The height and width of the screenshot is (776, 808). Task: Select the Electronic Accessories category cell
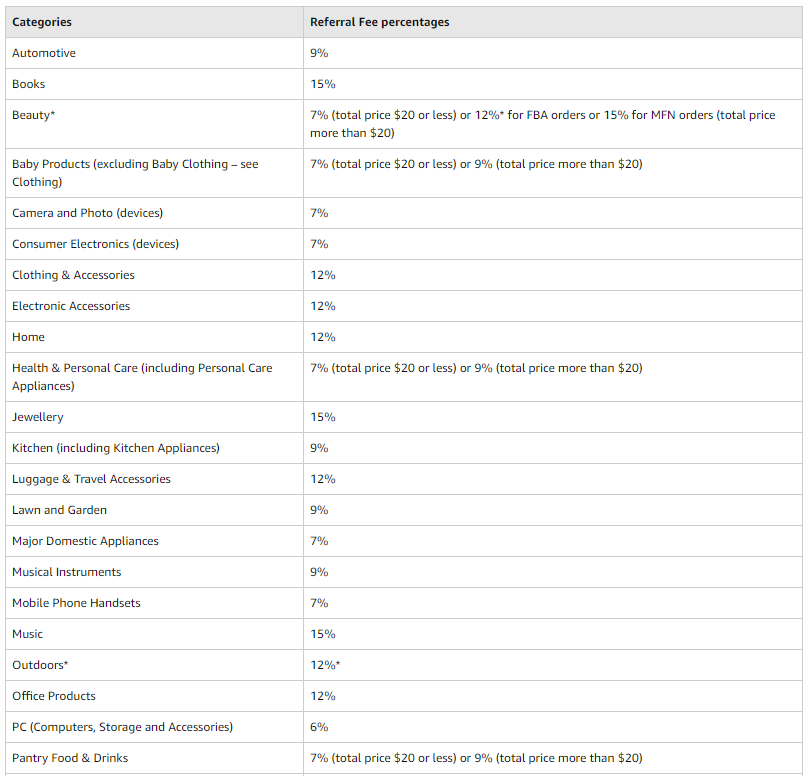tap(71, 306)
